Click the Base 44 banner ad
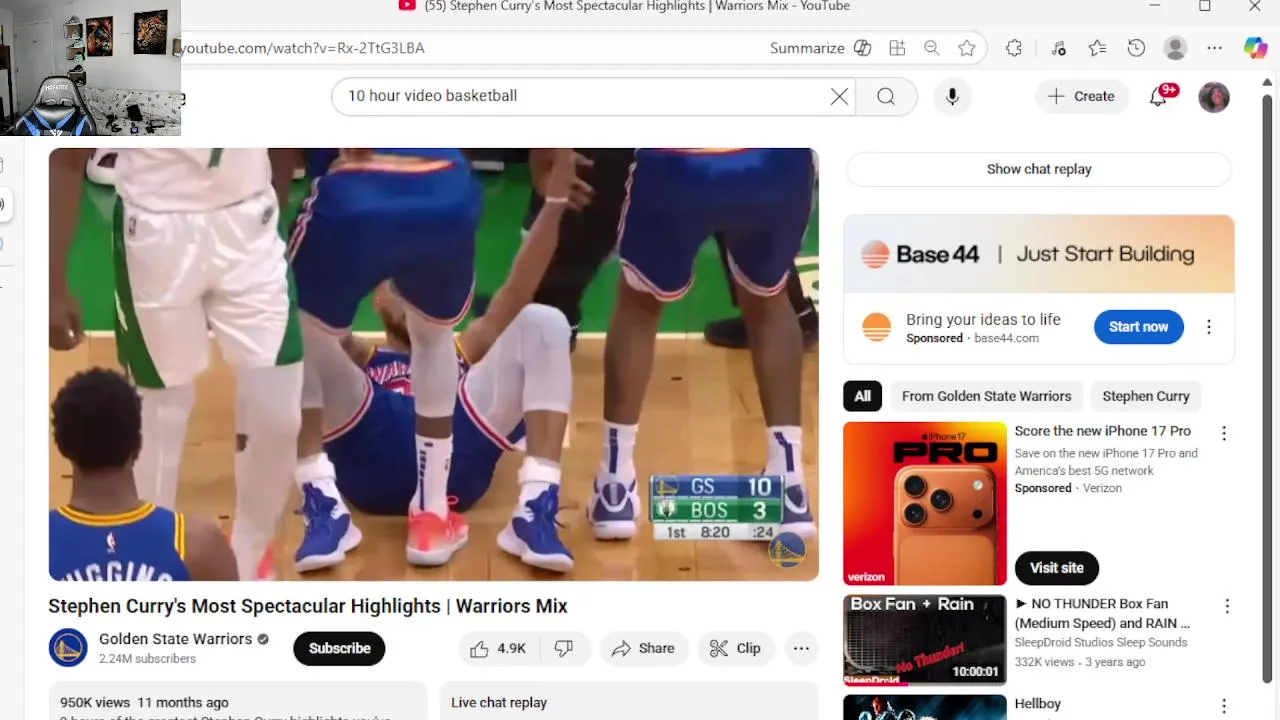Viewport: 1280px width, 720px height. click(1039, 254)
